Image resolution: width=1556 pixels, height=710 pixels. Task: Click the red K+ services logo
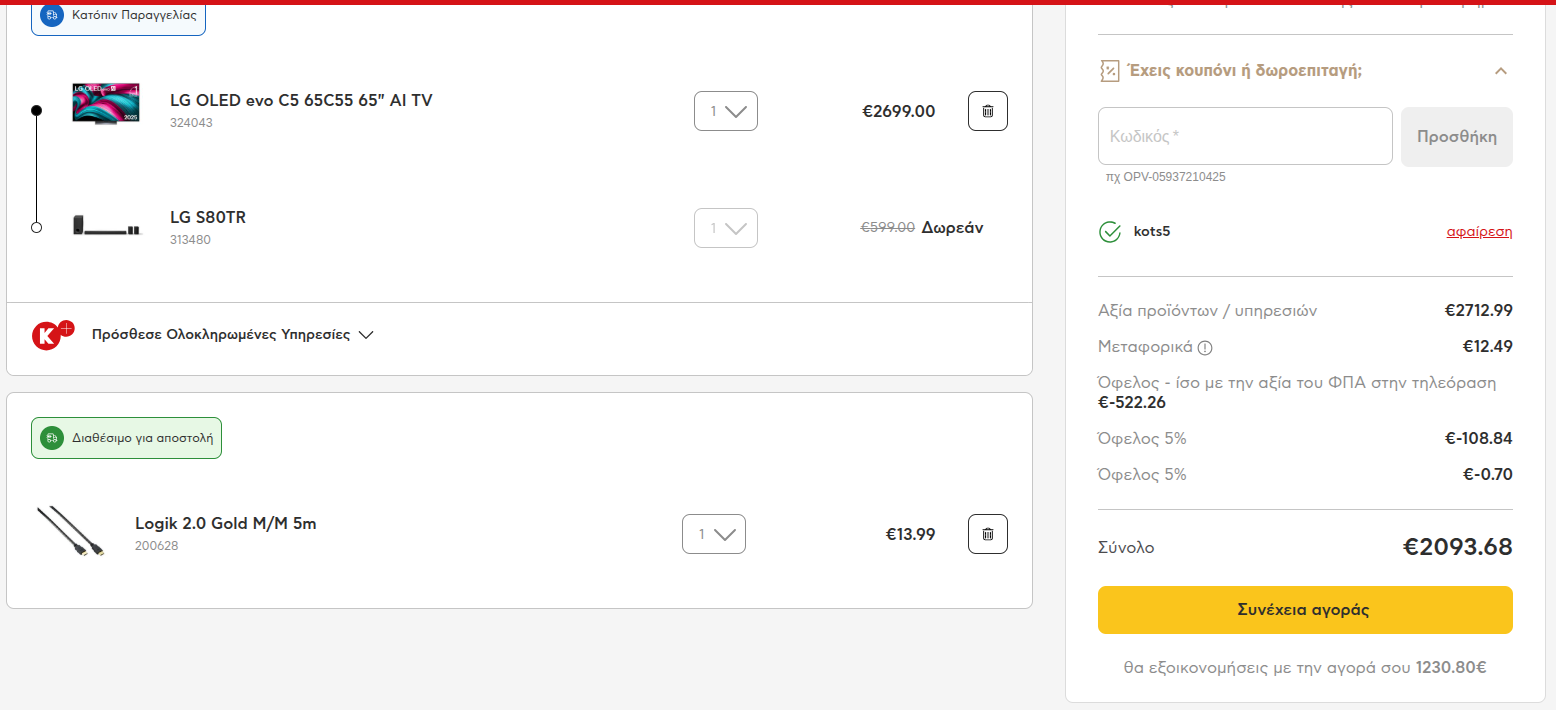(x=53, y=334)
